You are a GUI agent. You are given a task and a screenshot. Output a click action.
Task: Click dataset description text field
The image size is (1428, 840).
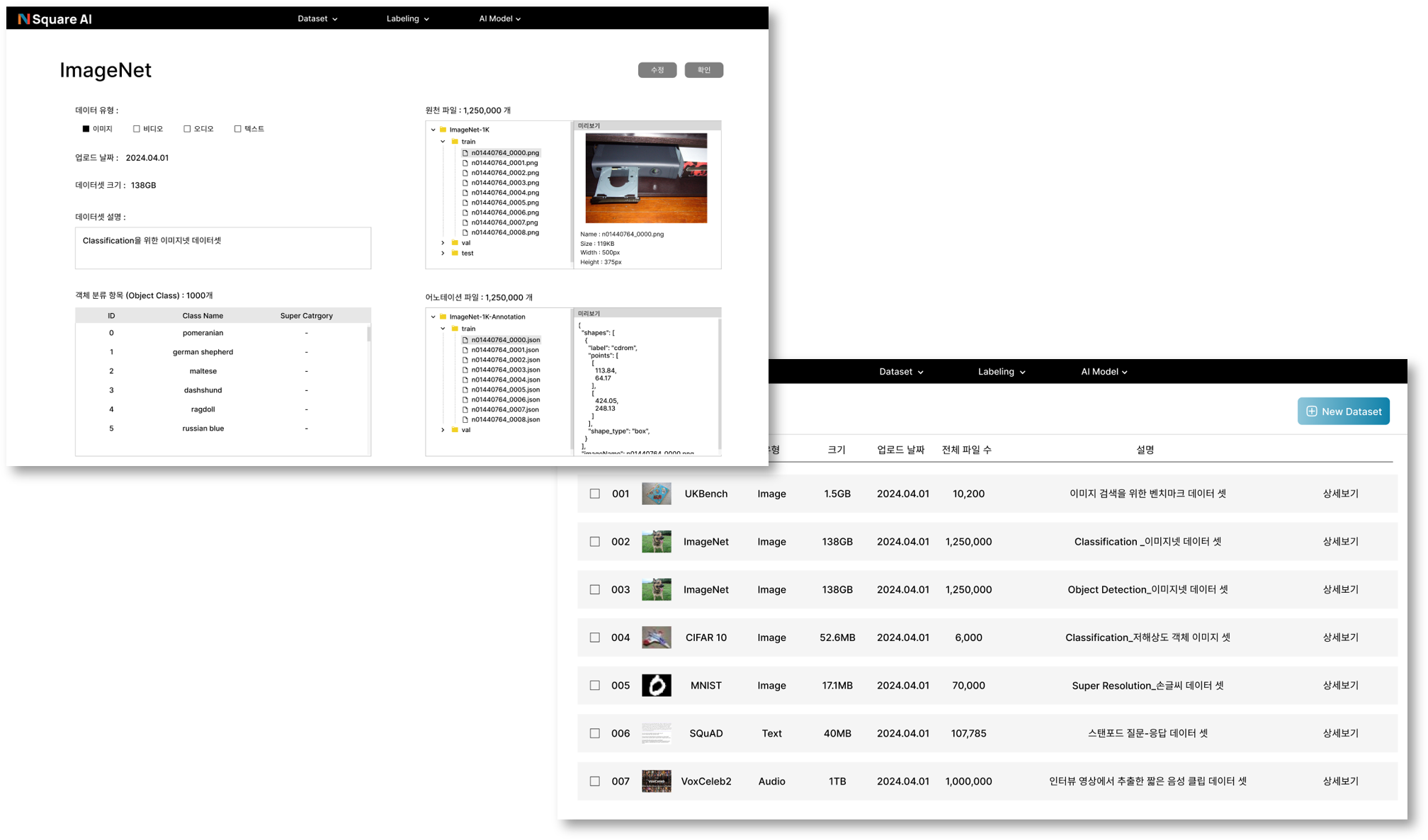click(x=223, y=248)
